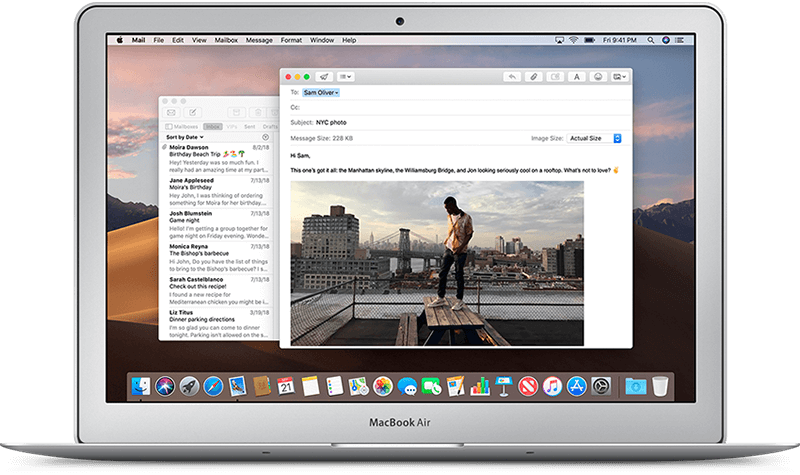Click the reply arrow icon in compose toolbar
The image size is (800, 475).
(x=512, y=76)
